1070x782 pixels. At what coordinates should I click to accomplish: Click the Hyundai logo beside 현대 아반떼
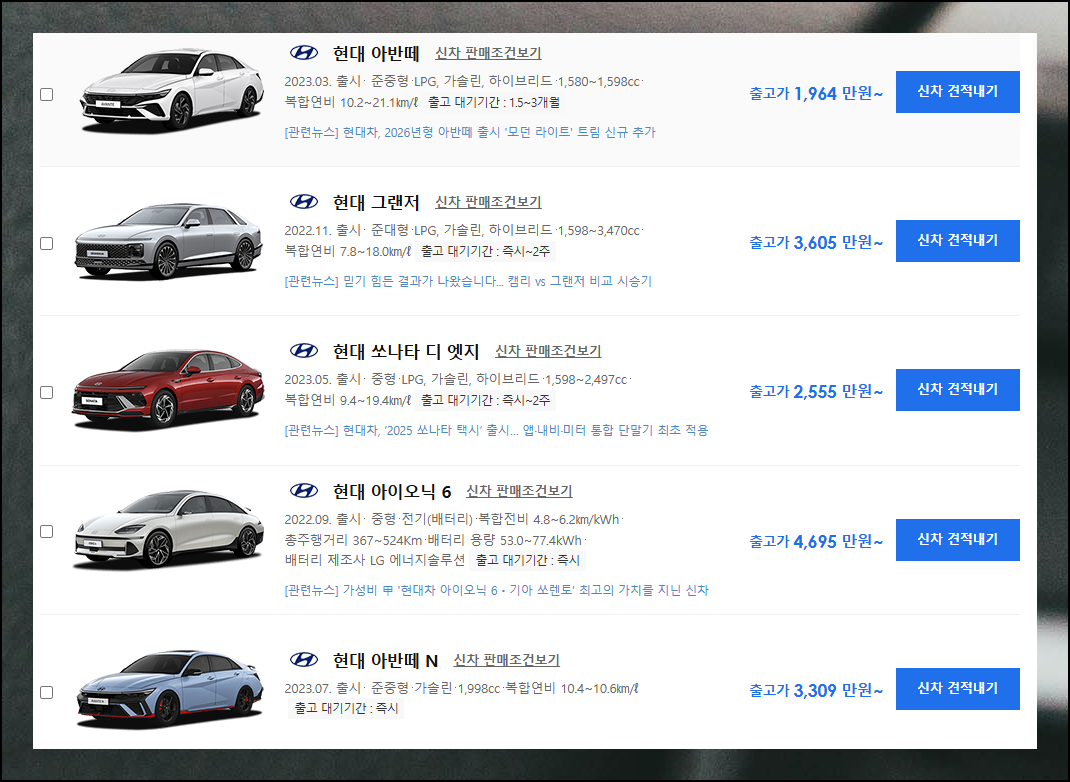304,53
